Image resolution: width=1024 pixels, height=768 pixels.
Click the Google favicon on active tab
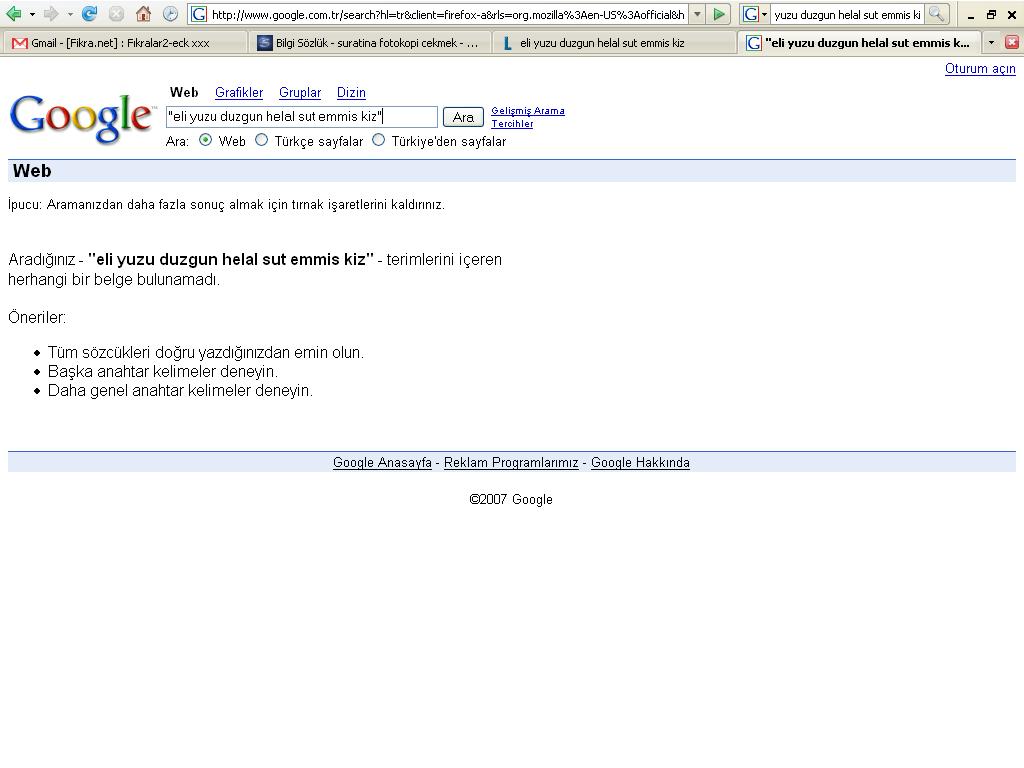tap(754, 43)
